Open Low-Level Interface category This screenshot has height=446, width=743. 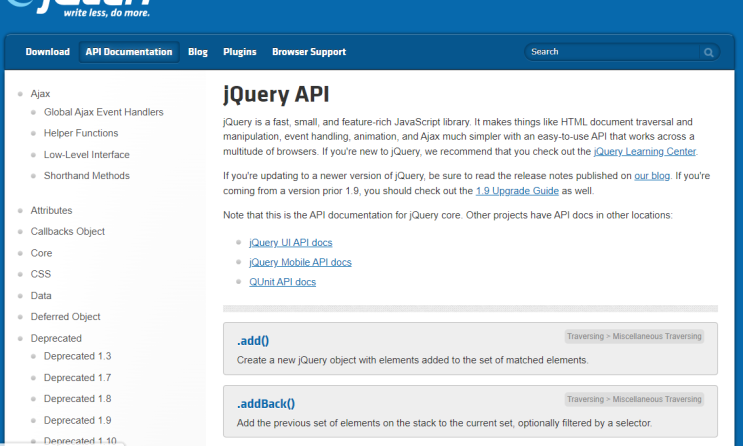(x=87, y=155)
